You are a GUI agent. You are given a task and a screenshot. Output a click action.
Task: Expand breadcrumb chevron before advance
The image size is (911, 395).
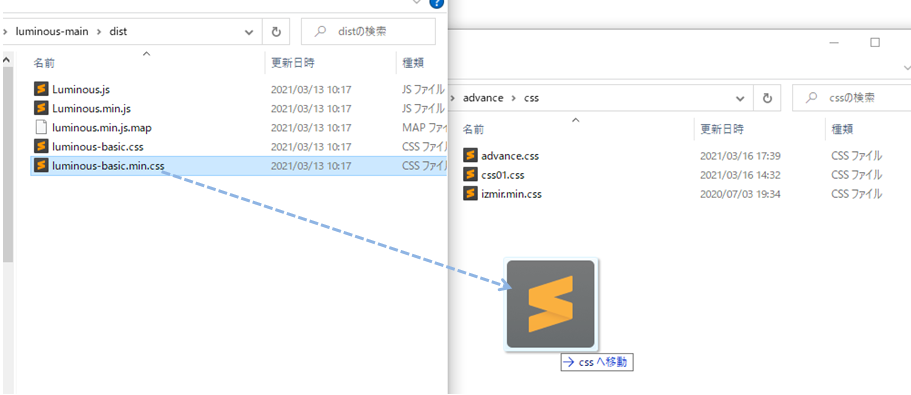click(x=454, y=98)
